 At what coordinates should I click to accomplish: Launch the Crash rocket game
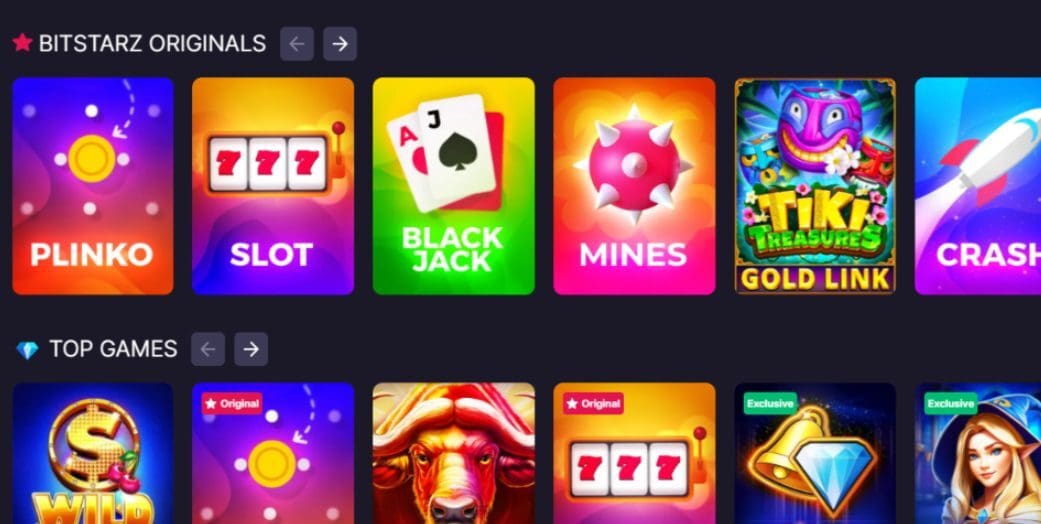(978, 186)
